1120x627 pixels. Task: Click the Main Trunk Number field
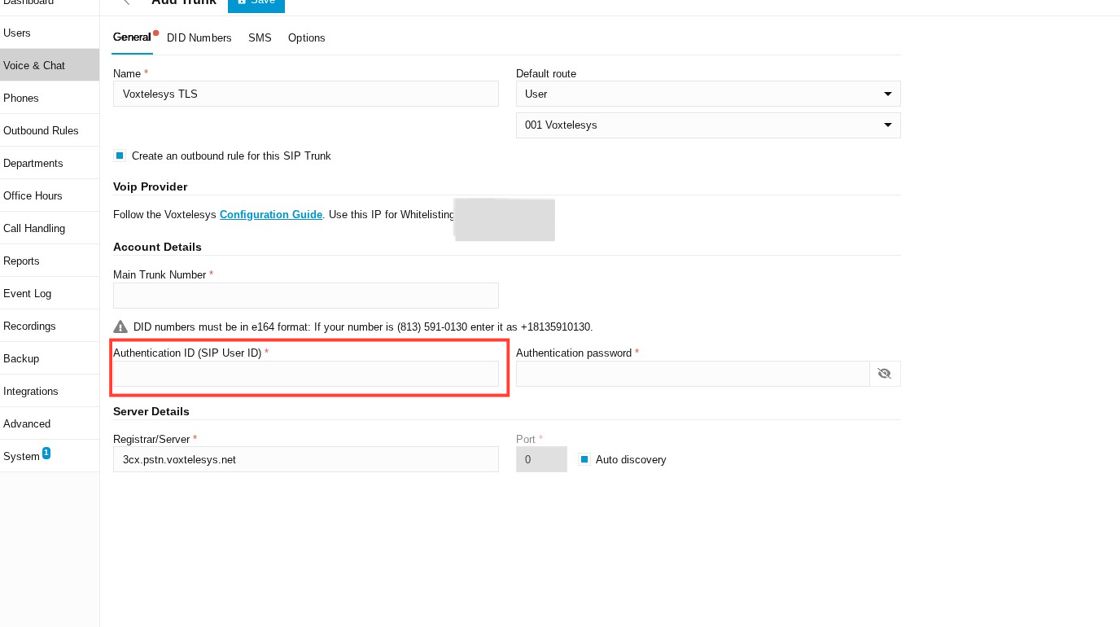tap(306, 295)
